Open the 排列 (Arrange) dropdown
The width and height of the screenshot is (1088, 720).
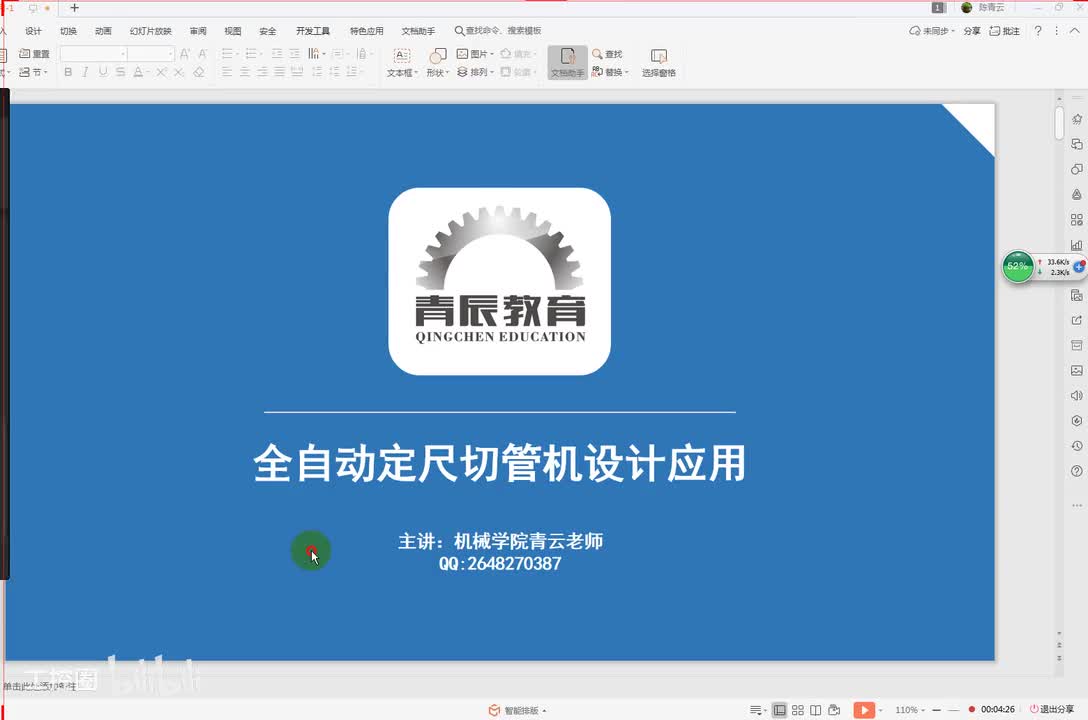(475, 72)
